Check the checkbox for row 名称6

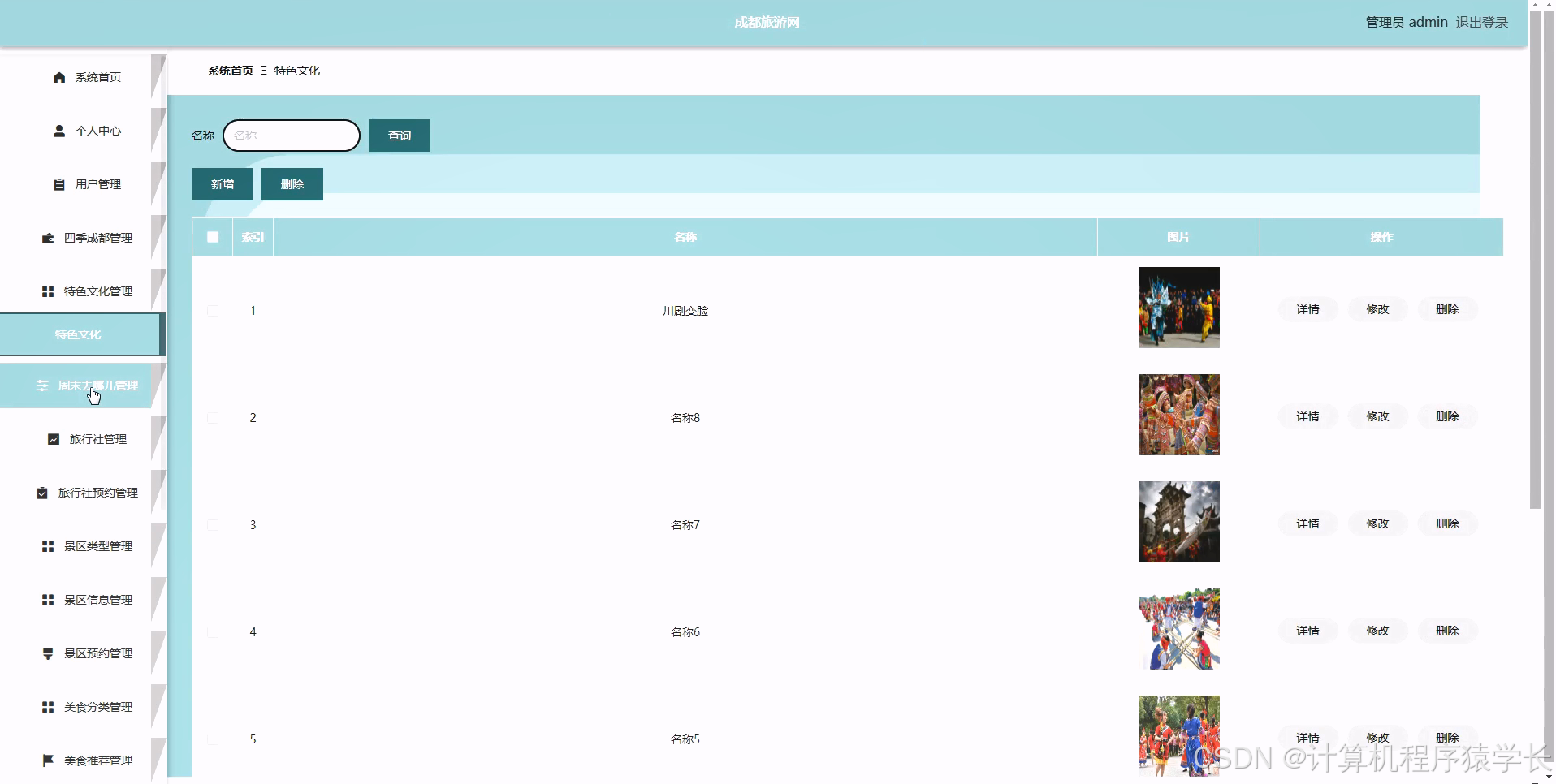(213, 632)
